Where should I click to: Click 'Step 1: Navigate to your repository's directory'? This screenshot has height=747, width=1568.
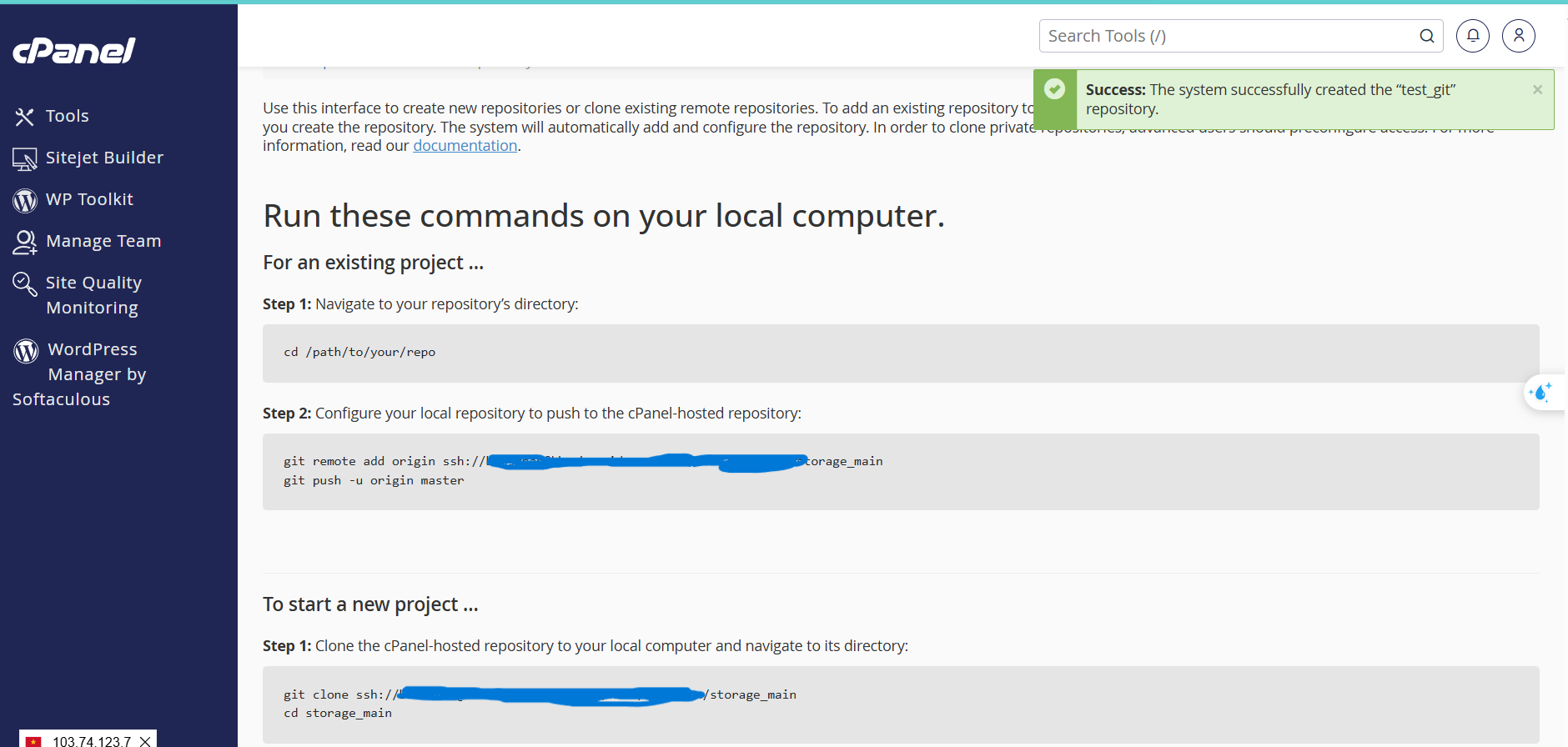(x=420, y=304)
